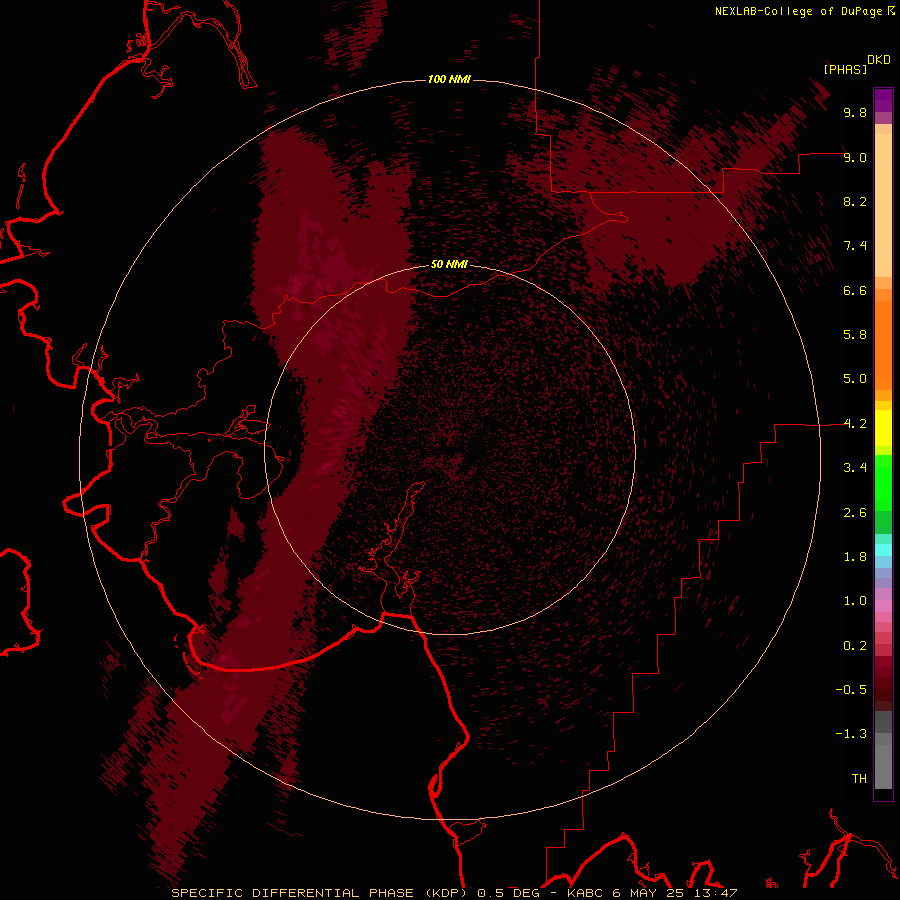The width and height of the screenshot is (900, 900).
Task: Click the 1.0 scale value
Action: point(855,601)
